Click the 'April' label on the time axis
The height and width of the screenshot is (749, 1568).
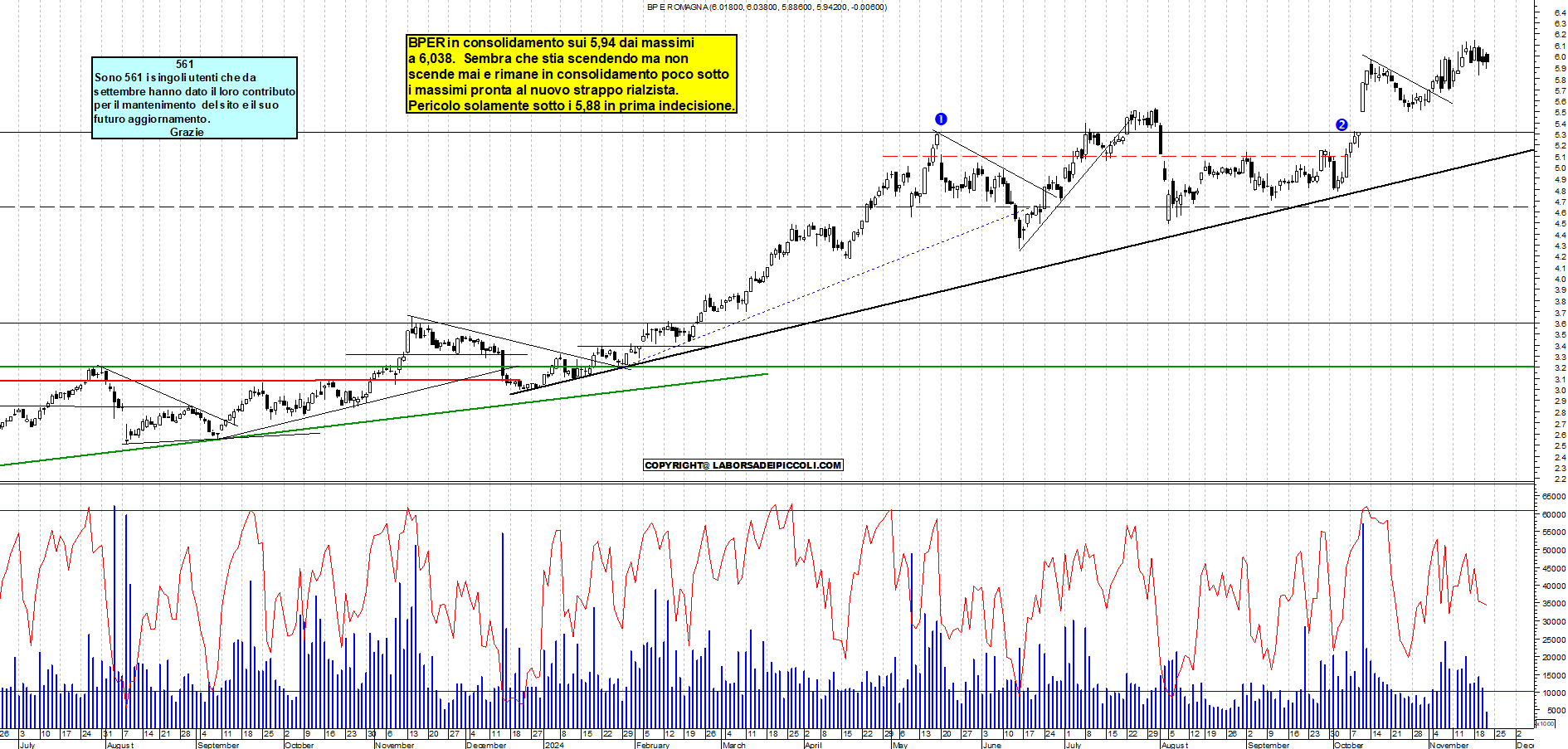pos(813,745)
